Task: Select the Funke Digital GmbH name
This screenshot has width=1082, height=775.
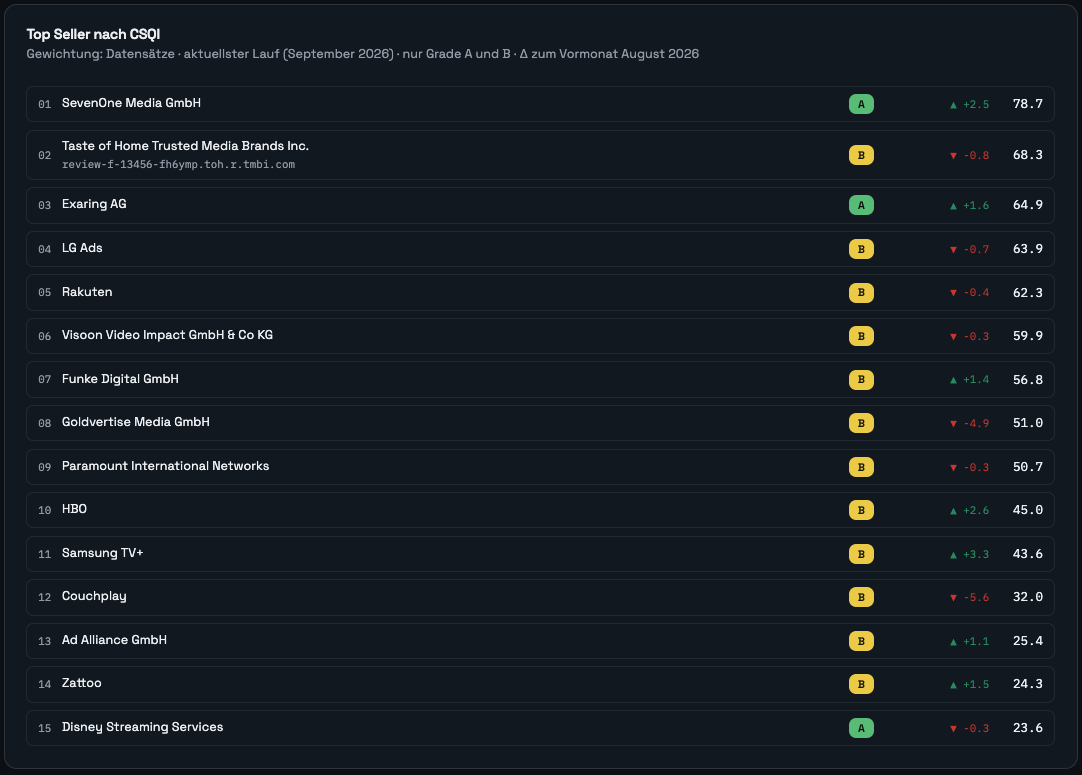Action: (120, 379)
